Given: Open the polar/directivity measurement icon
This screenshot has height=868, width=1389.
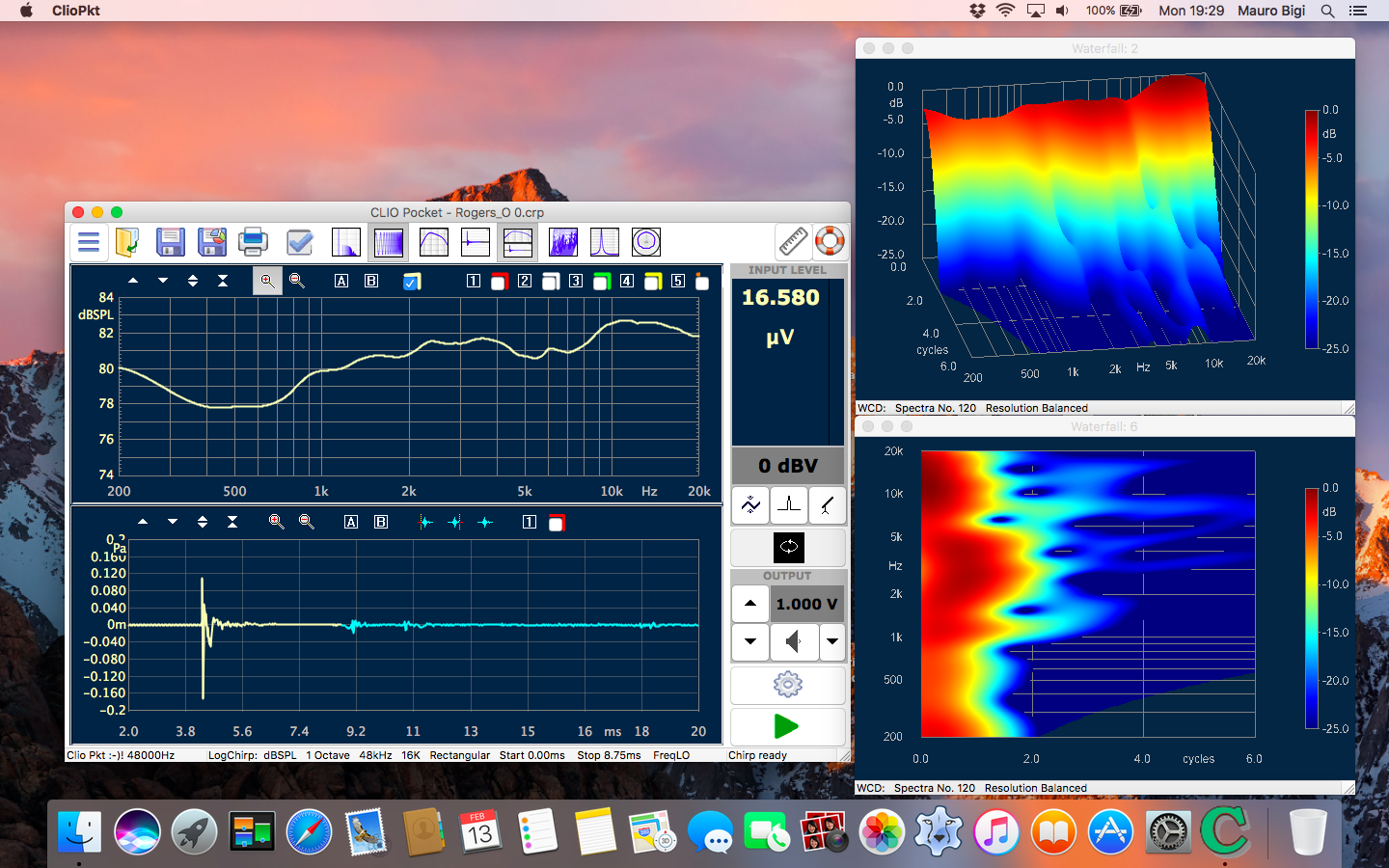Looking at the screenshot, I should coord(645,242).
